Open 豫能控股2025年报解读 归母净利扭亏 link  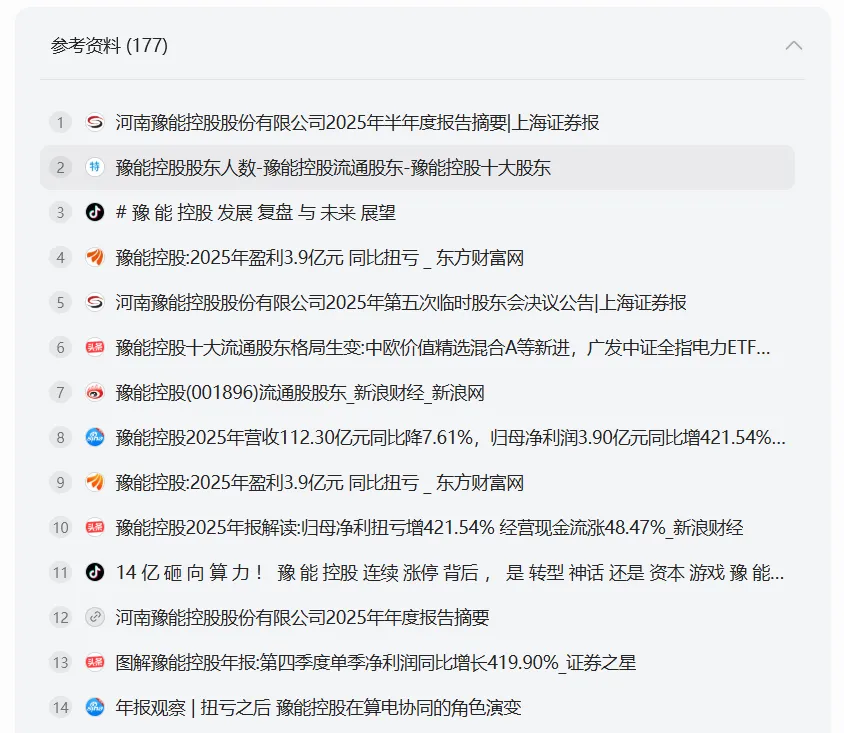(x=429, y=527)
